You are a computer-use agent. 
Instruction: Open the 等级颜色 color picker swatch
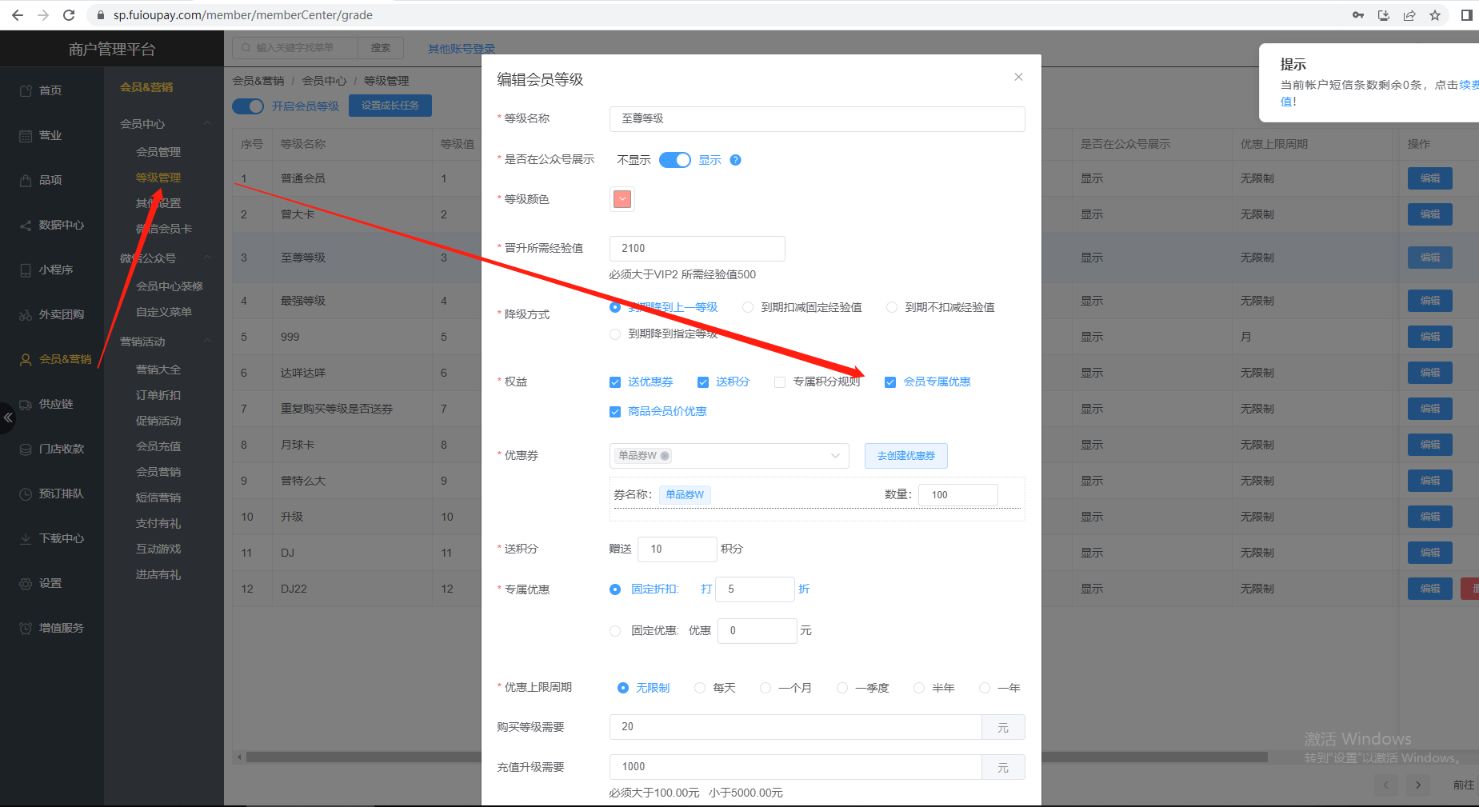622,199
